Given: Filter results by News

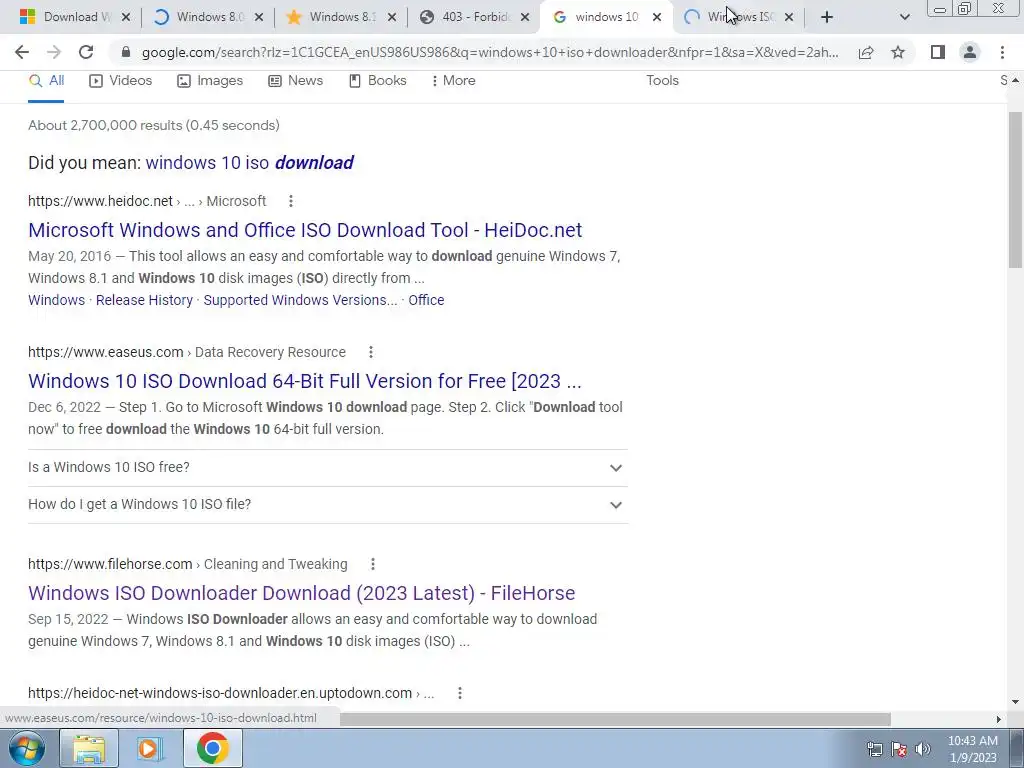Looking at the screenshot, I should (x=296, y=80).
